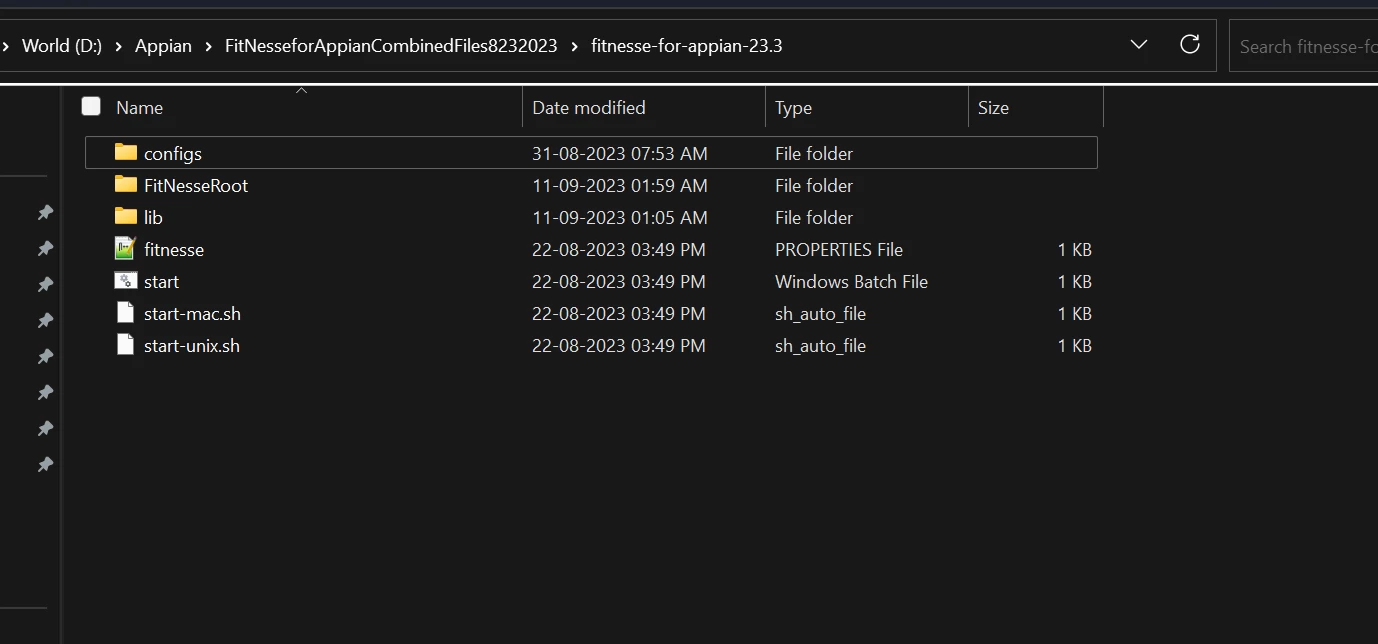
Task: Refresh the current folder view
Action: (x=1190, y=45)
